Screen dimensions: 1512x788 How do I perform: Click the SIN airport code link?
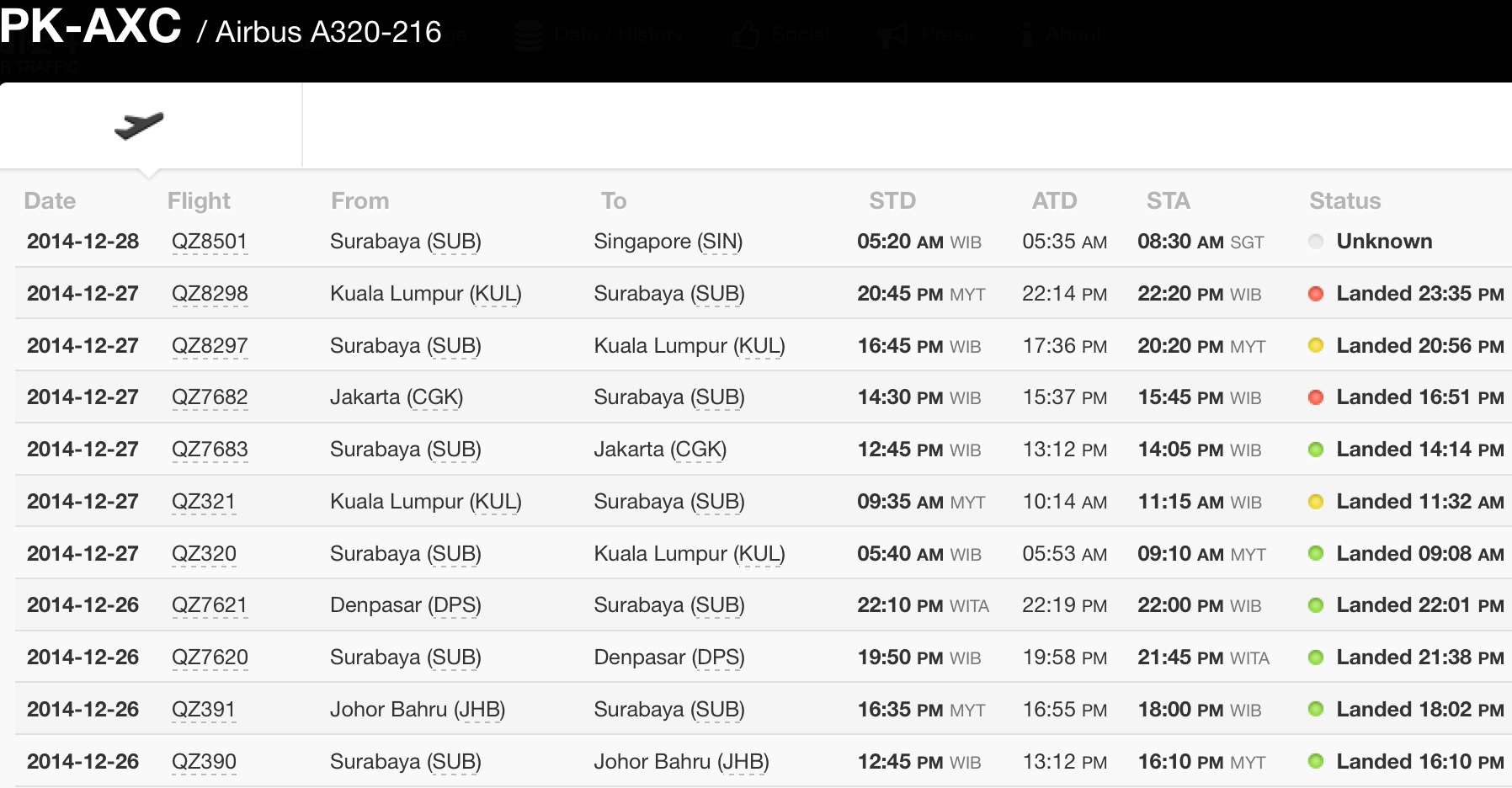point(720,242)
